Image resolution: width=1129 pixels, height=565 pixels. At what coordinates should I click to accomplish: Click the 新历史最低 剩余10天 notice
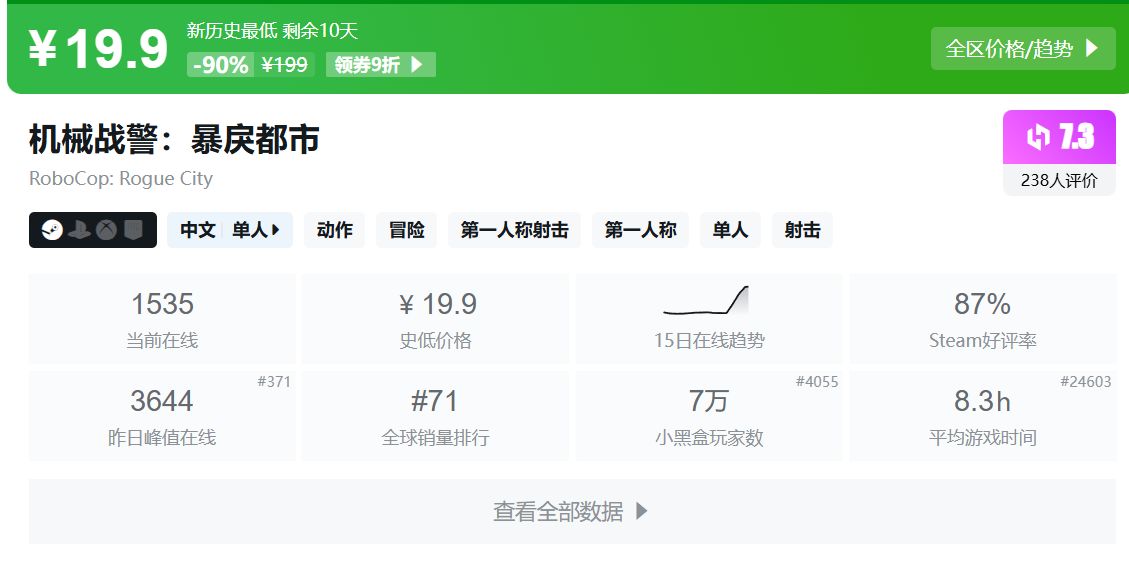pyautogui.click(x=272, y=30)
